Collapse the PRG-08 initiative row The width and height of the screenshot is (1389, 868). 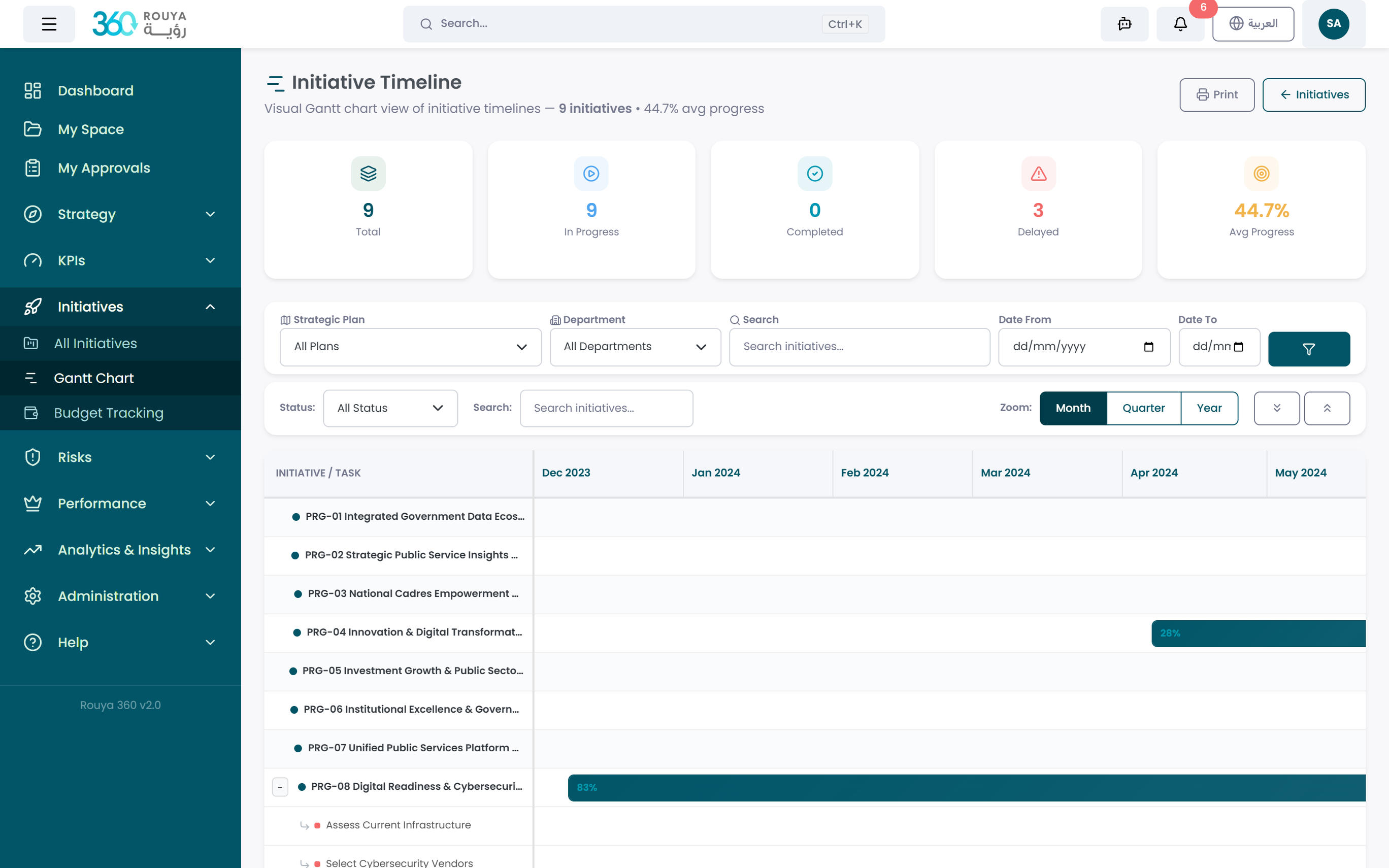[x=280, y=787]
